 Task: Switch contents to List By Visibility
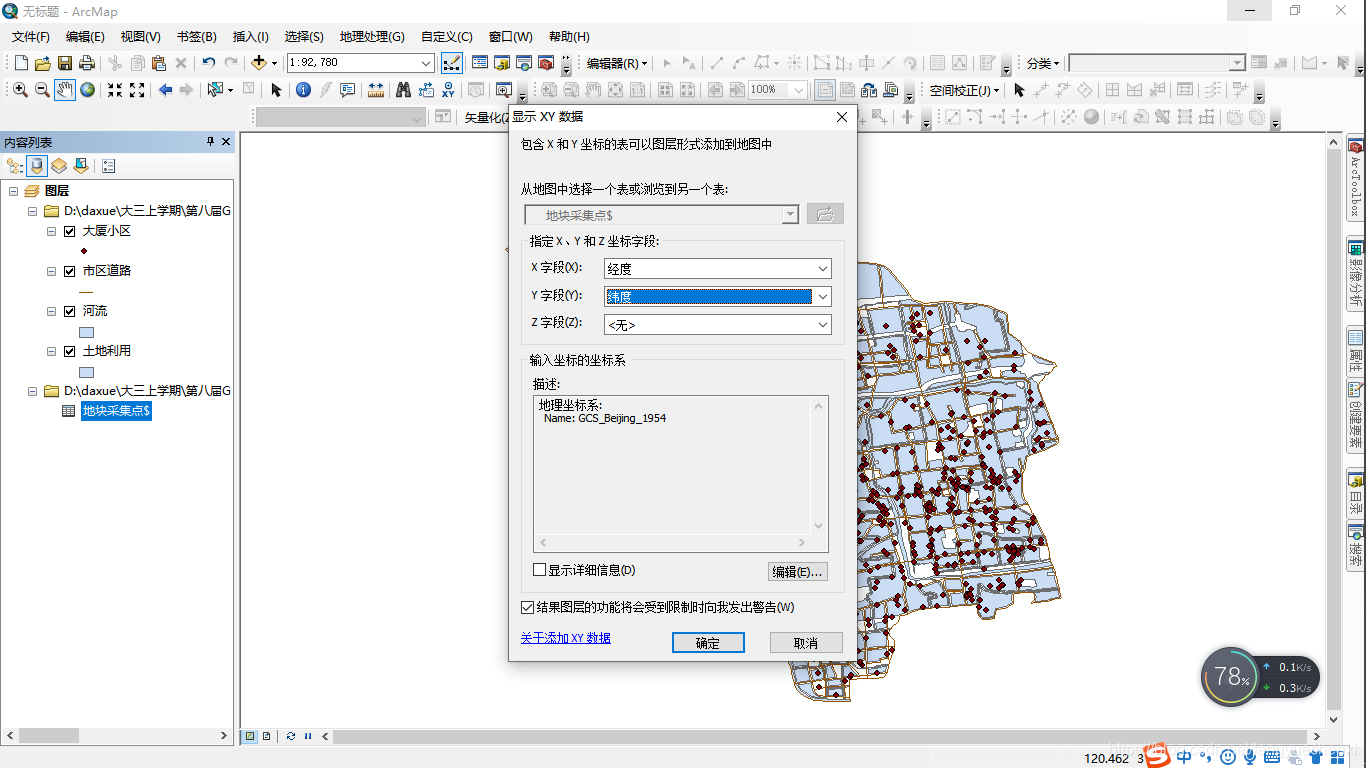[59, 166]
